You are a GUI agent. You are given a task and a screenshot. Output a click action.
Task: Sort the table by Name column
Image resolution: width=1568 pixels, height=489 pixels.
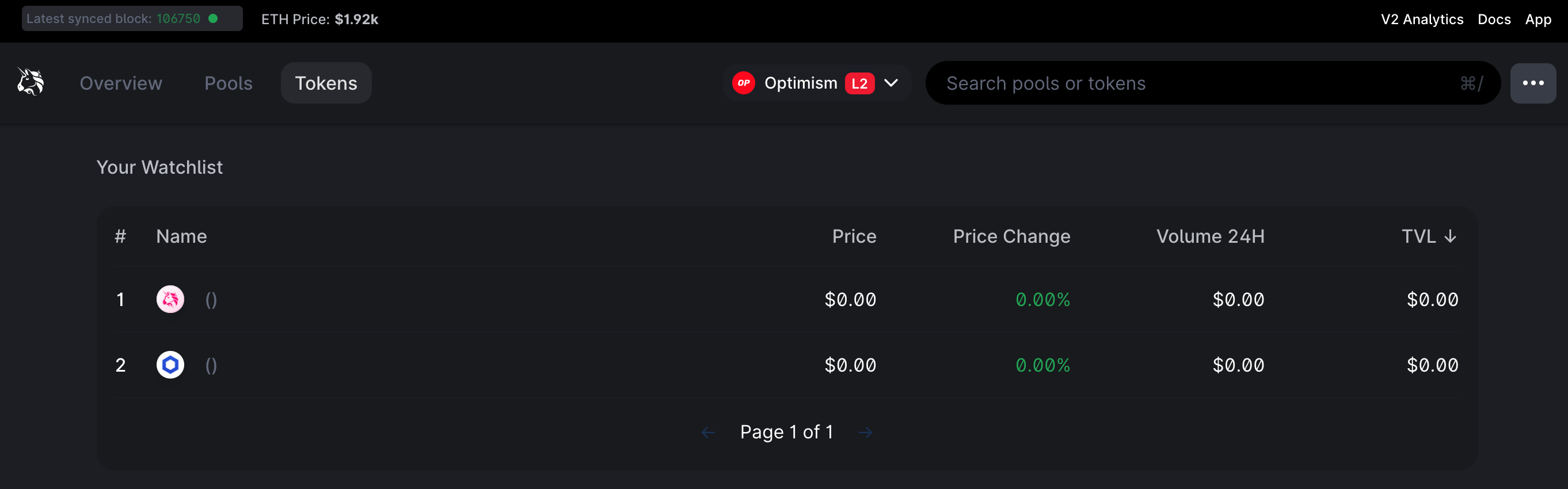(181, 236)
